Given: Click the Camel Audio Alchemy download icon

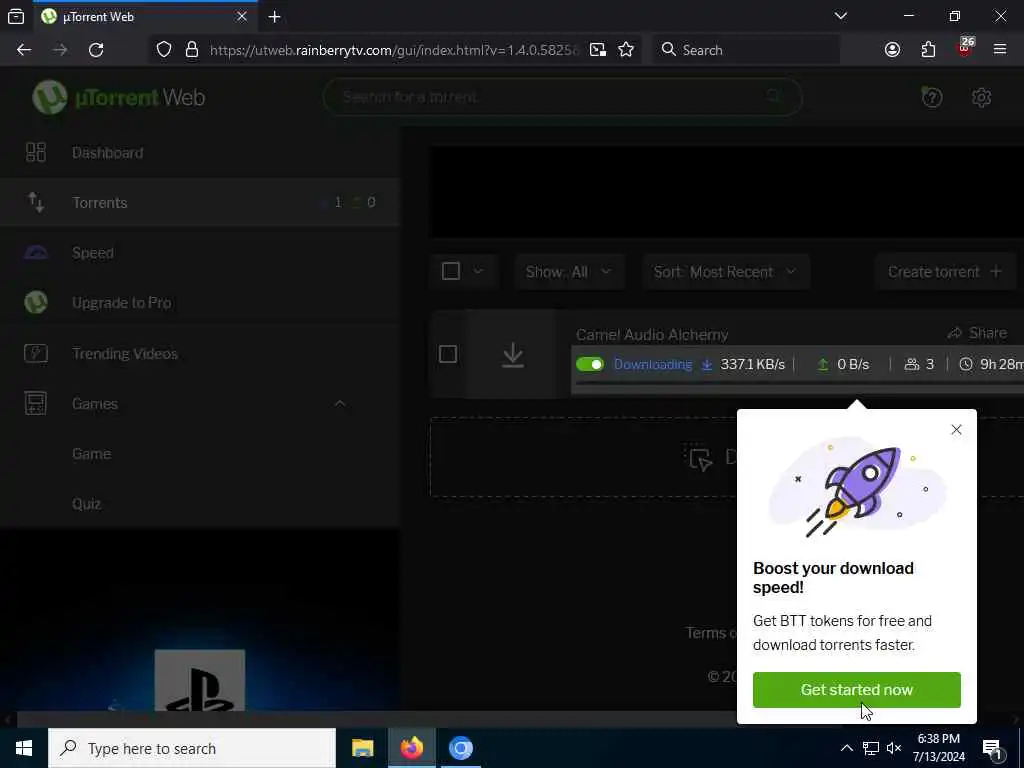Looking at the screenshot, I should click(513, 355).
